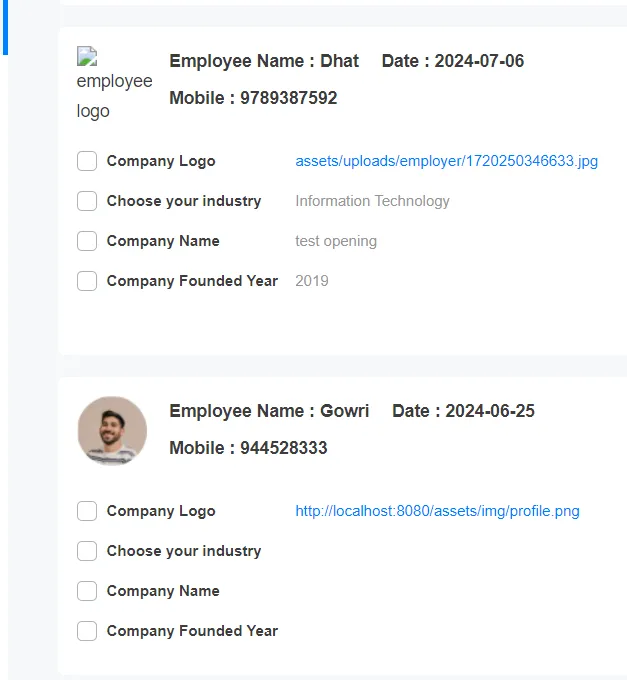627x680 pixels.
Task: Open the localhost profile.png link
Action: pos(437,511)
